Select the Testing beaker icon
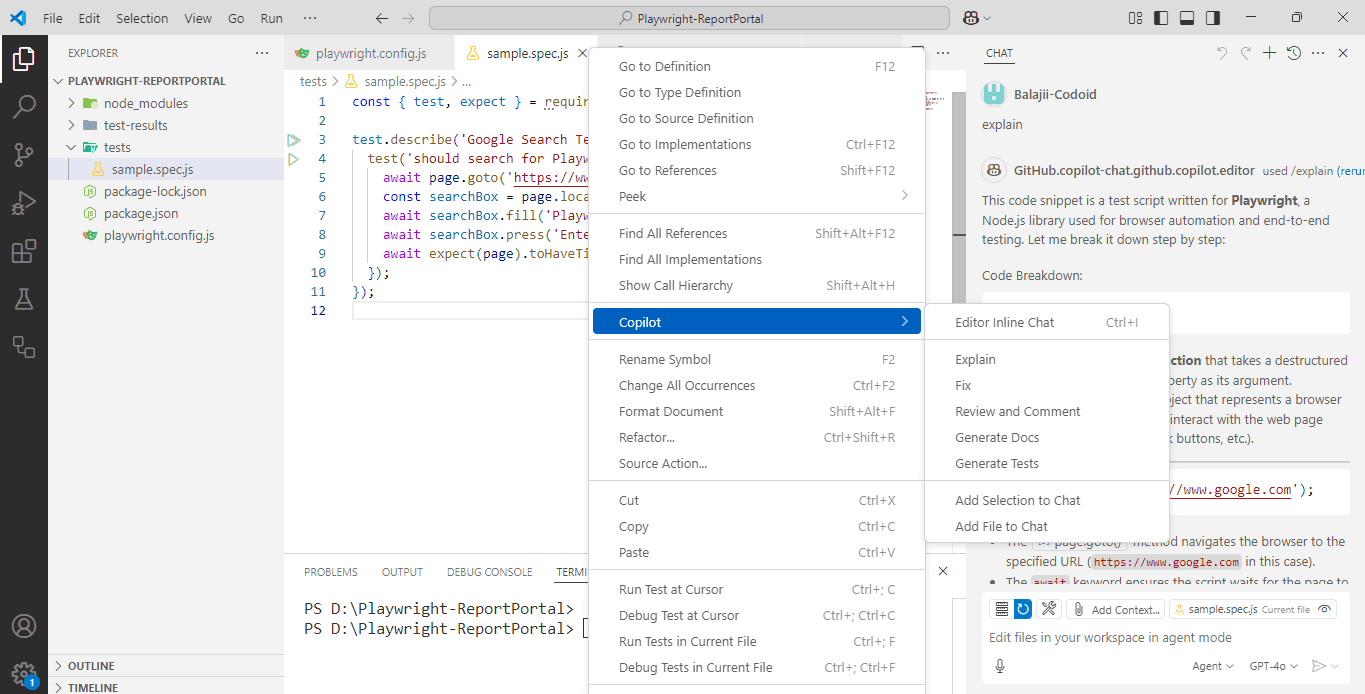1365x694 pixels. point(24,299)
